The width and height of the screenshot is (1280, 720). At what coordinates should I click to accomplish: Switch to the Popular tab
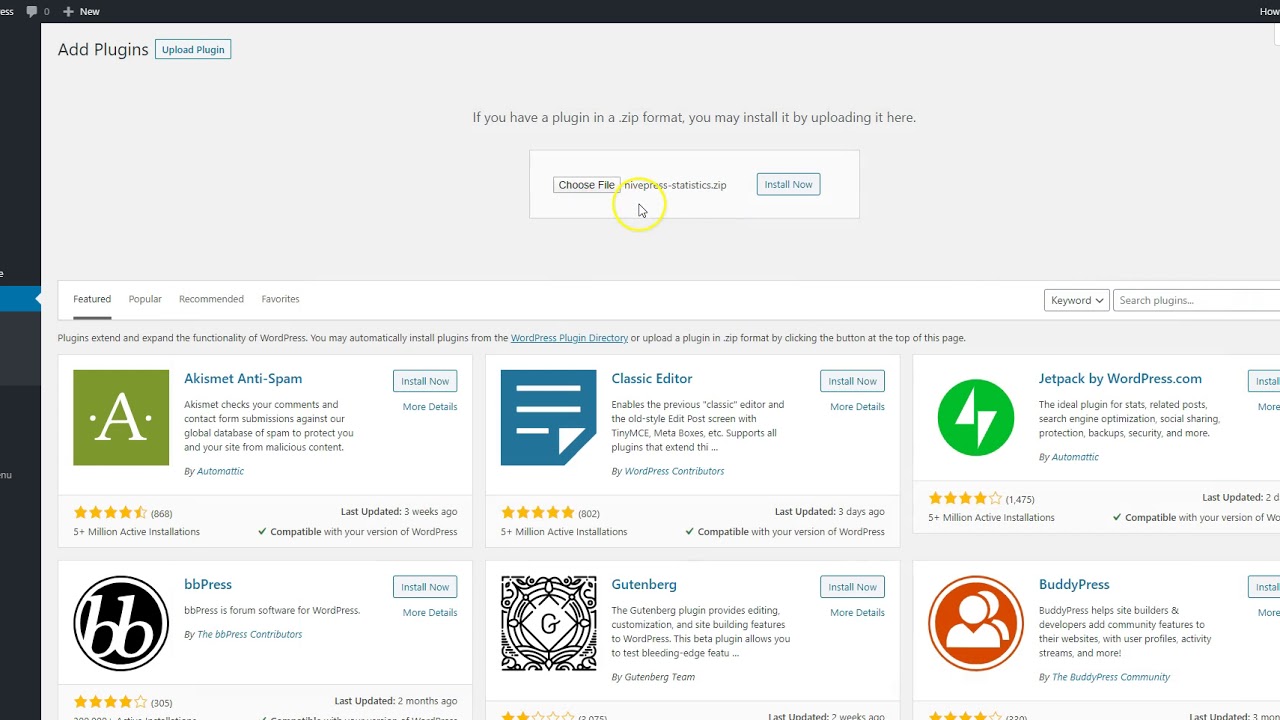click(145, 299)
